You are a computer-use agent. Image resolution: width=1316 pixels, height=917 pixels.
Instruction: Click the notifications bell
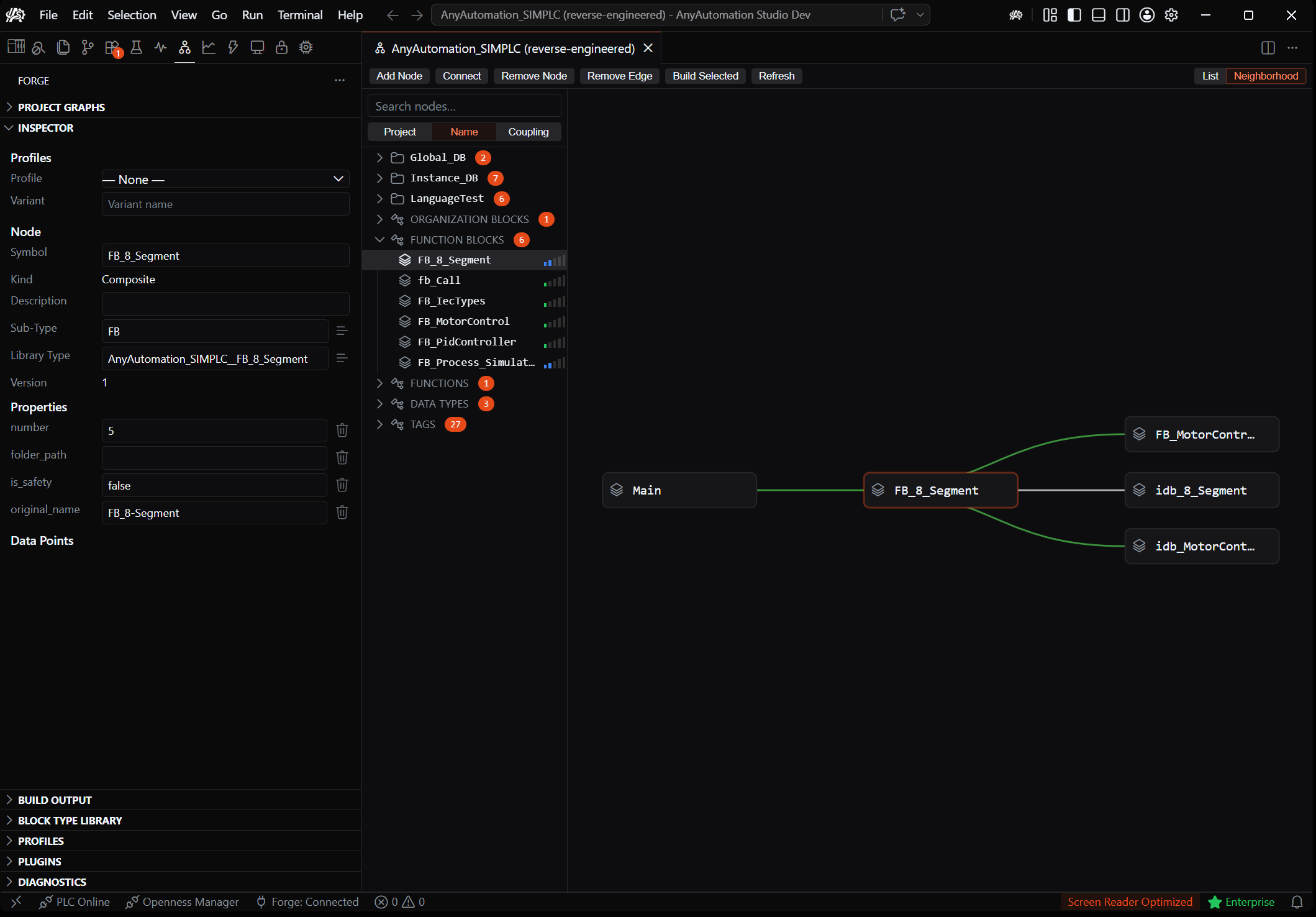[1297, 902]
